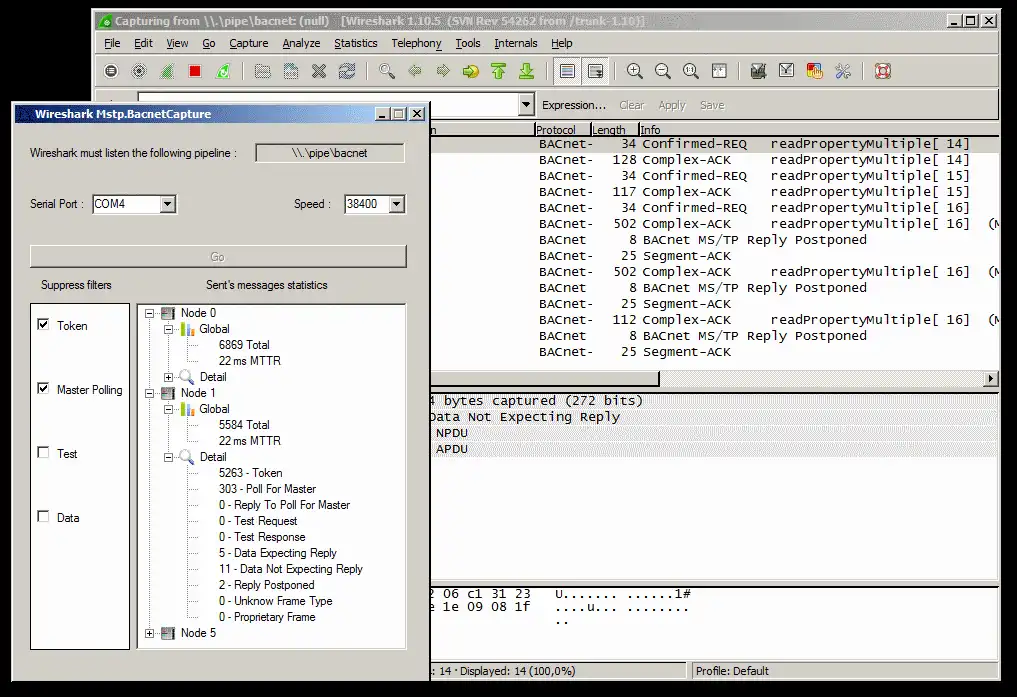Disable the Master Polling filter
1017x697 pixels.
[43, 389]
